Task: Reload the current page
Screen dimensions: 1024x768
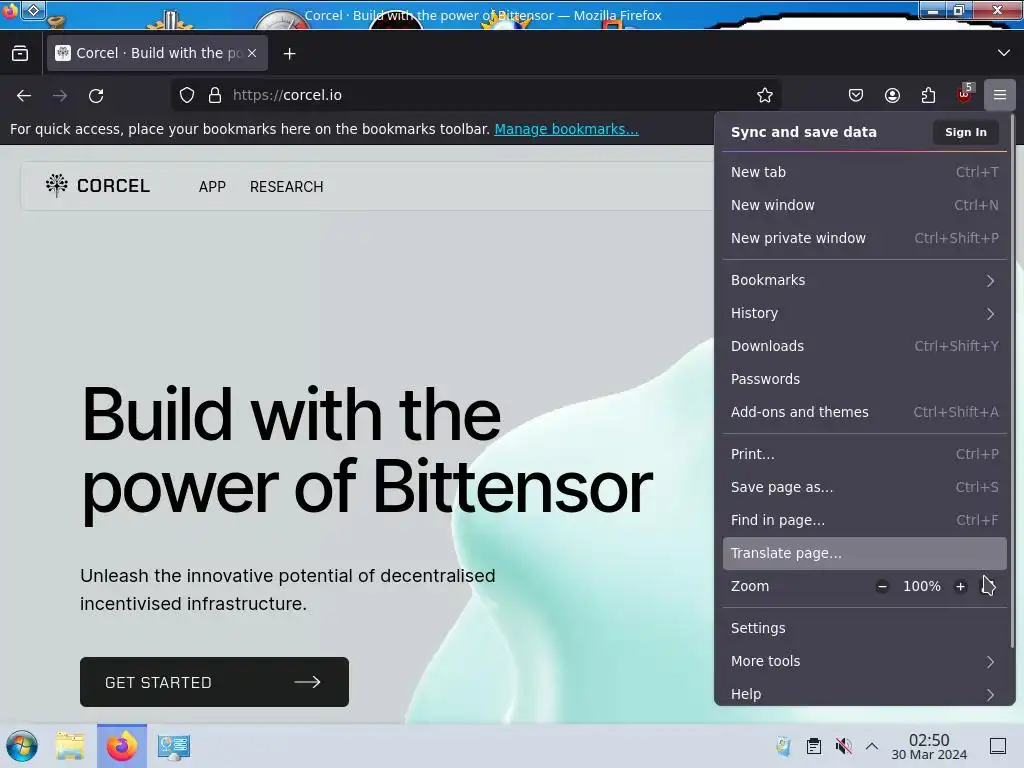Action: tap(96, 95)
